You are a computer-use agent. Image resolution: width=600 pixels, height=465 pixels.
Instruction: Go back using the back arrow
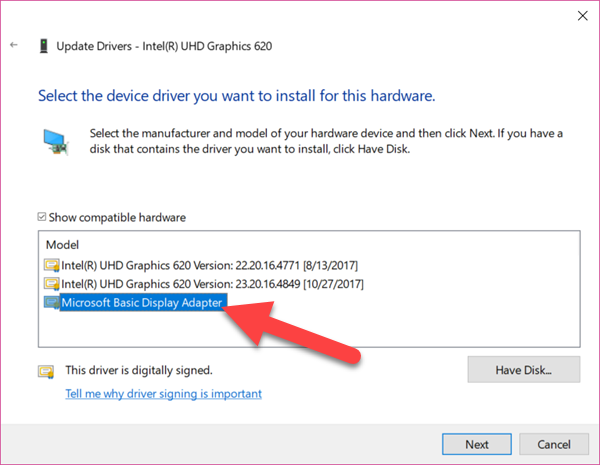tap(14, 45)
